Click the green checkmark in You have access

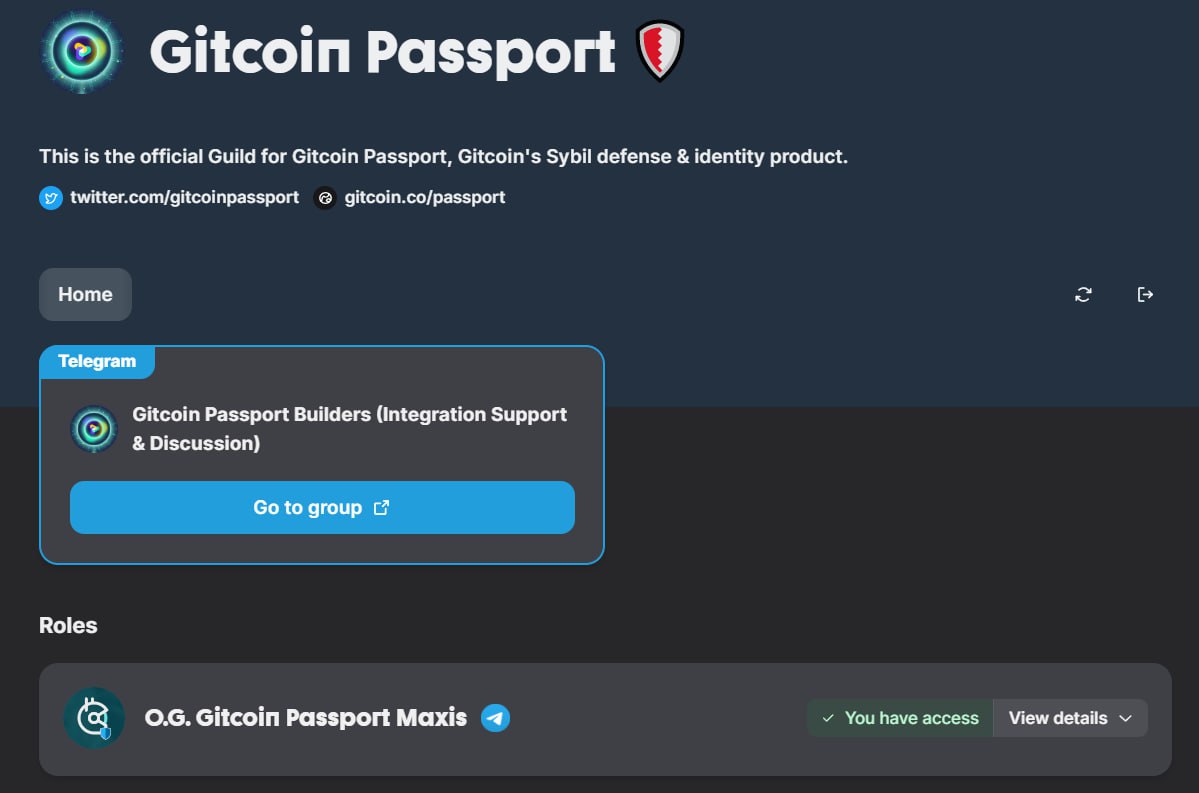coord(828,717)
